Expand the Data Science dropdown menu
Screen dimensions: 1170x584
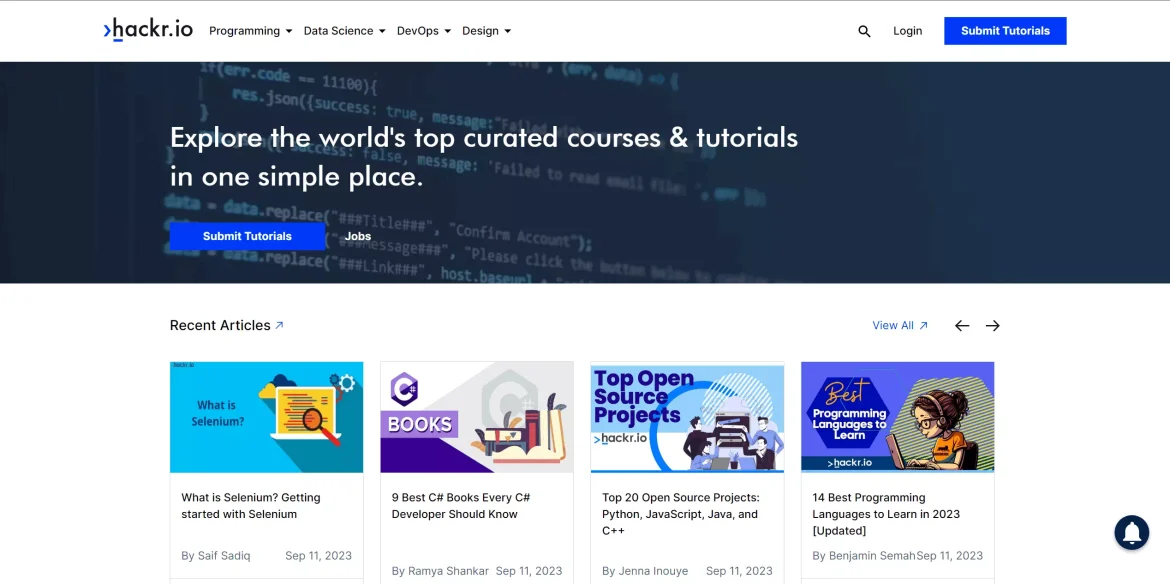point(345,31)
